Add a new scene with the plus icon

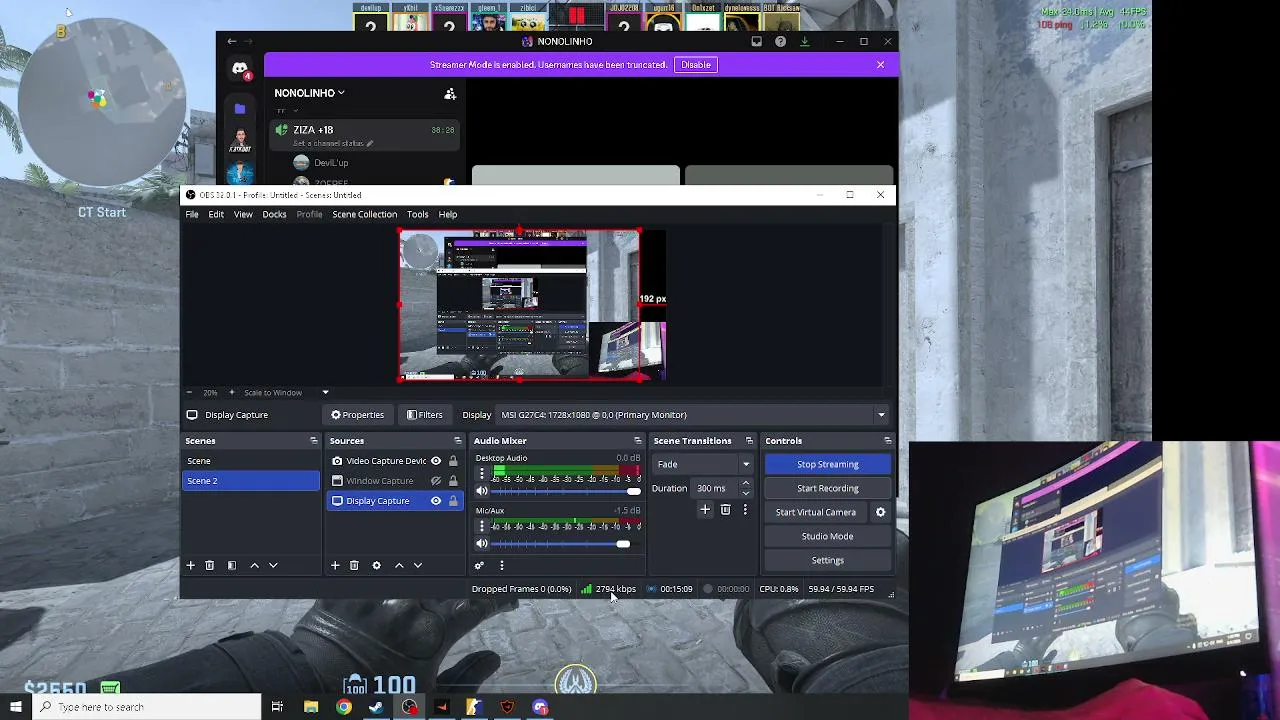pos(190,565)
